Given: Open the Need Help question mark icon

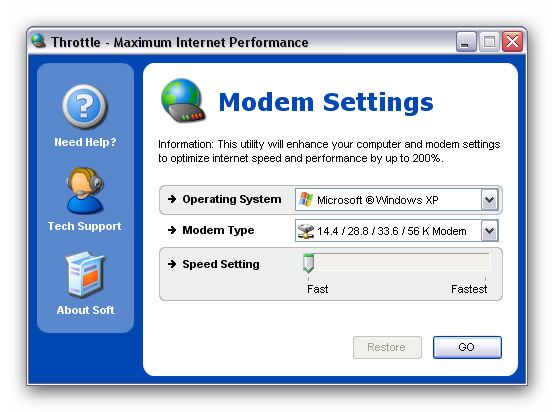Looking at the screenshot, I should tap(85, 107).
